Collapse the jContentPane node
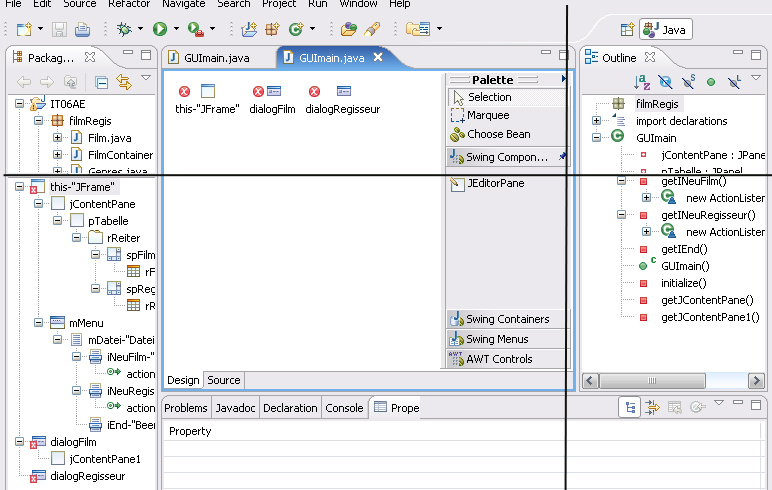The image size is (772, 490). 38,203
